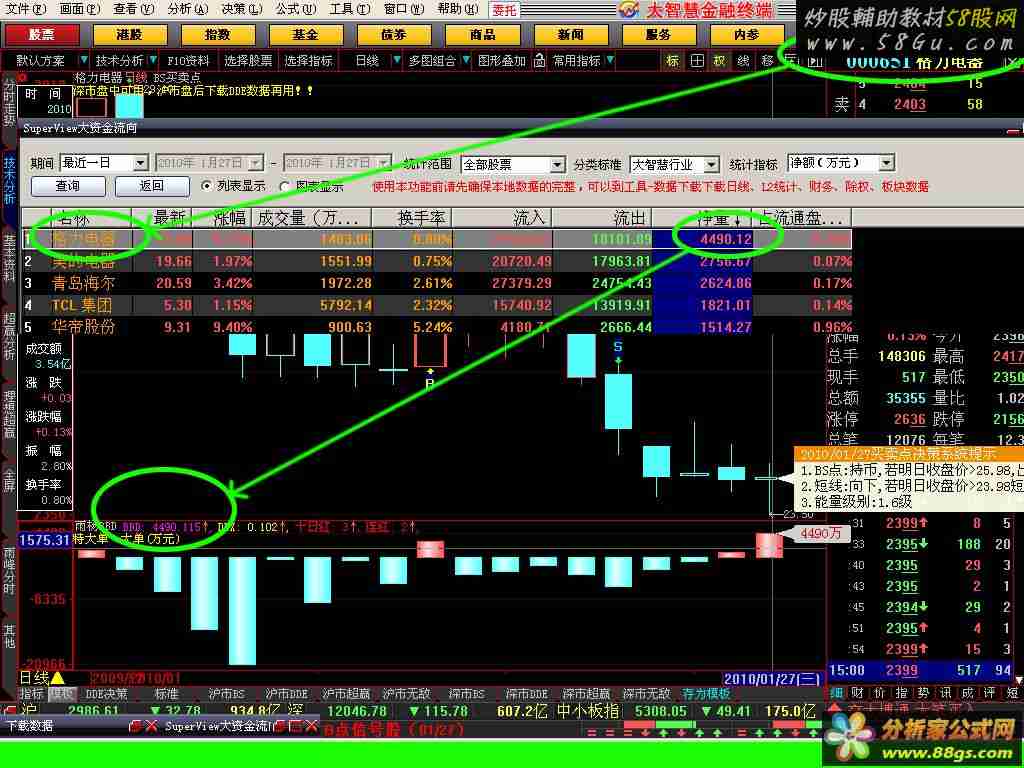Select the 沪市BS indicator tab
This screenshot has width=1024, height=768.
click(226, 694)
